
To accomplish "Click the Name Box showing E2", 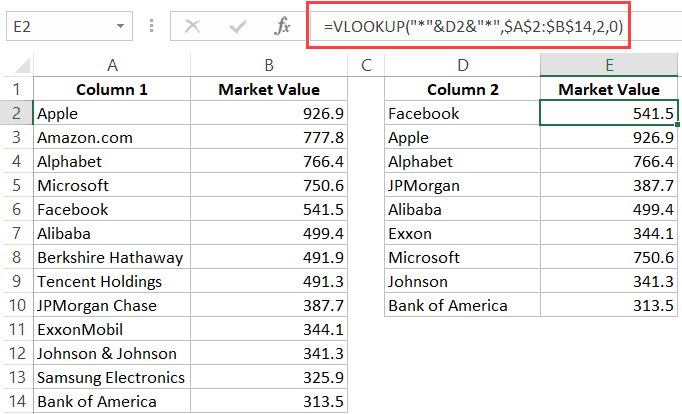I will (x=69, y=27).
